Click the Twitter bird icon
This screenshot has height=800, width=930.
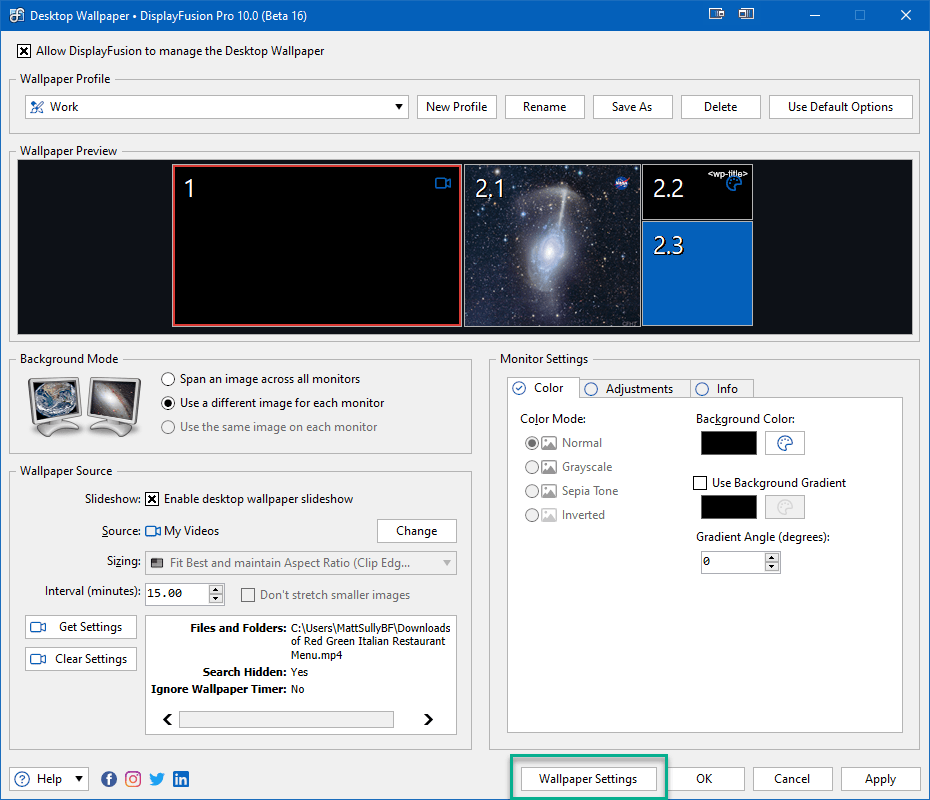(x=156, y=778)
